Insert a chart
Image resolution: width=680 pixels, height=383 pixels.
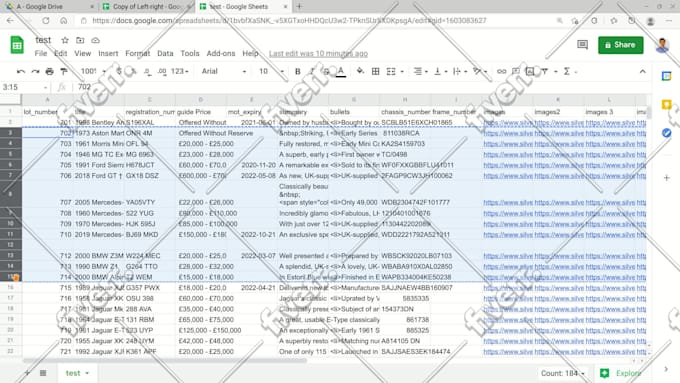530,72
